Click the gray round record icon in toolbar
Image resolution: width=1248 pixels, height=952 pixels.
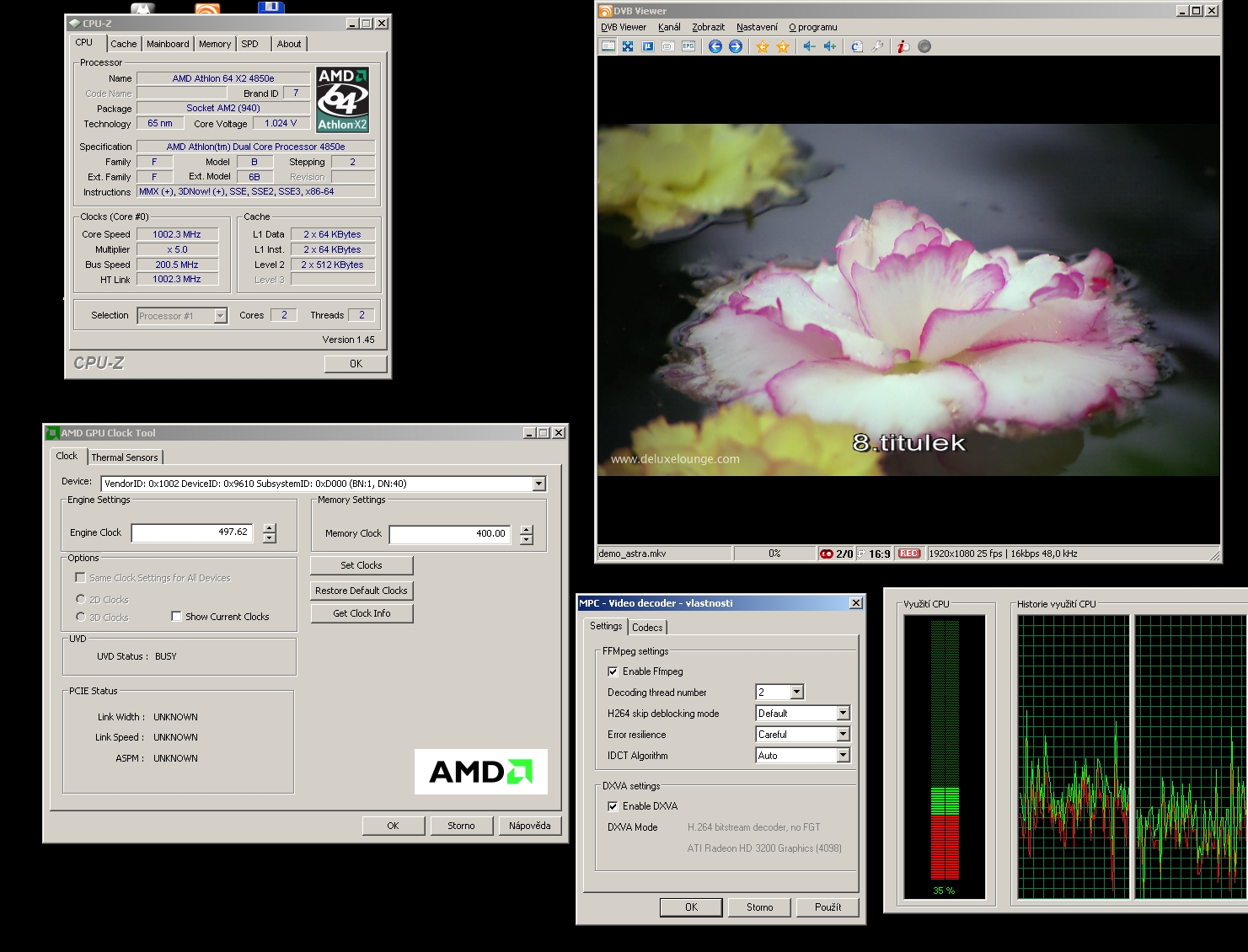[x=924, y=46]
